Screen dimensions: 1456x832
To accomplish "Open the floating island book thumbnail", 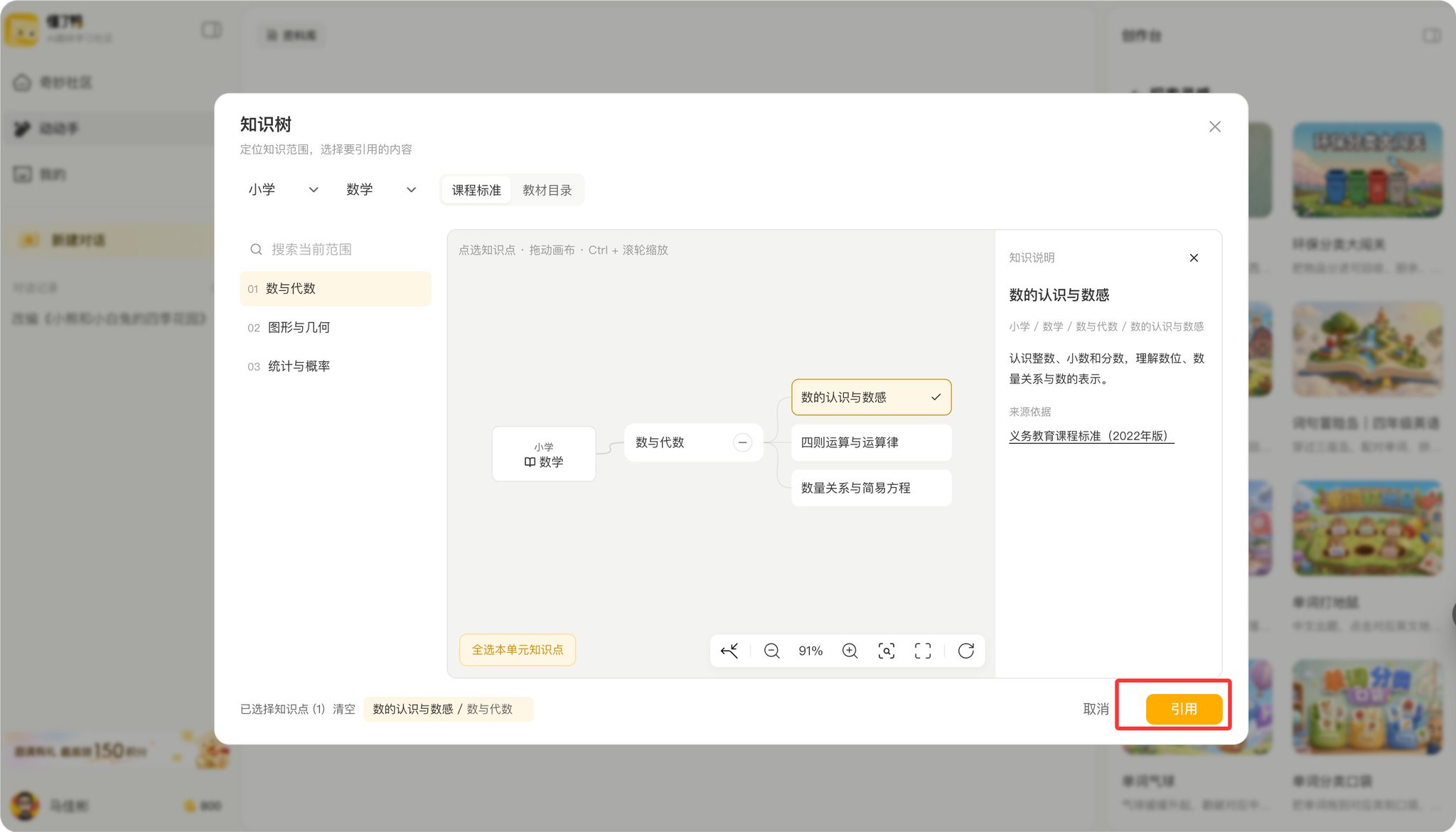I will pos(1367,348).
